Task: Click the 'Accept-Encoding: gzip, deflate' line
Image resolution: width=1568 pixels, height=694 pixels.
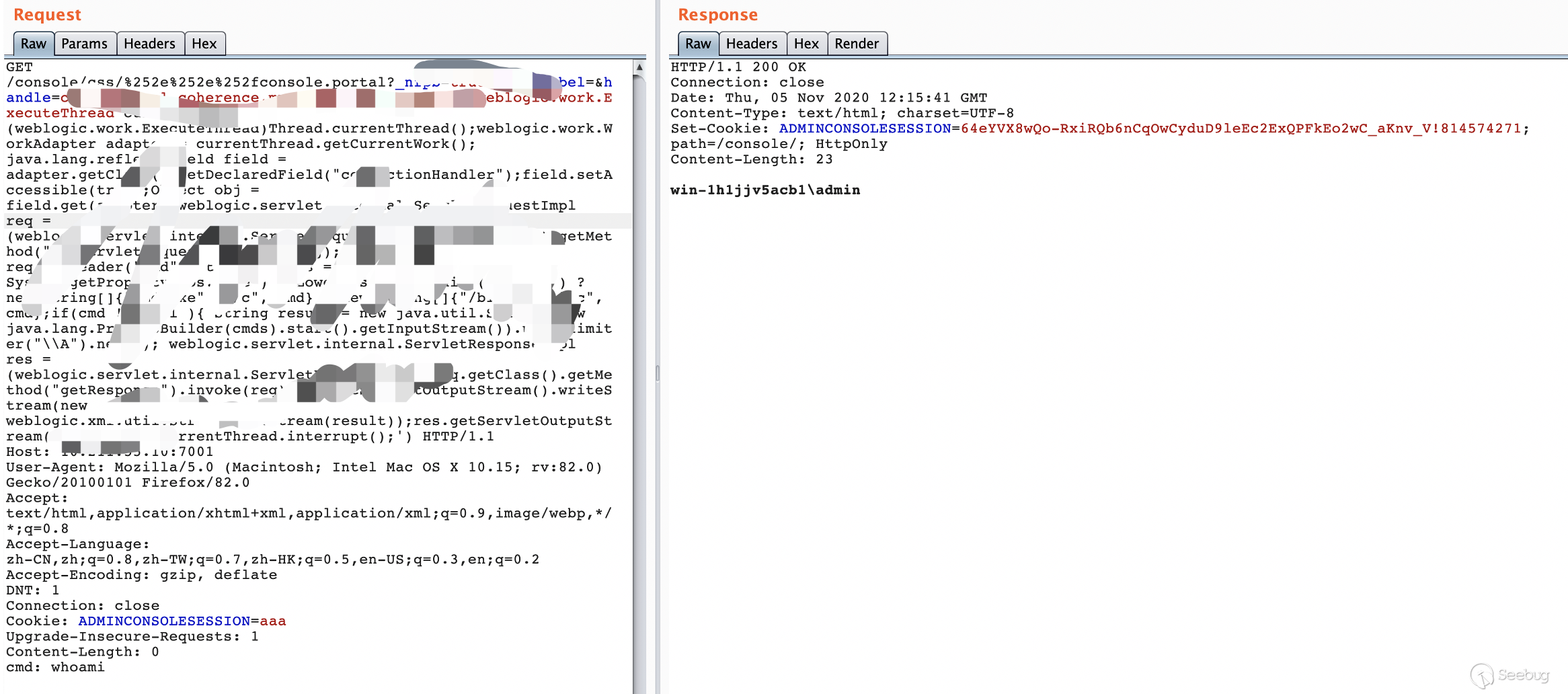Action: [141, 575]
